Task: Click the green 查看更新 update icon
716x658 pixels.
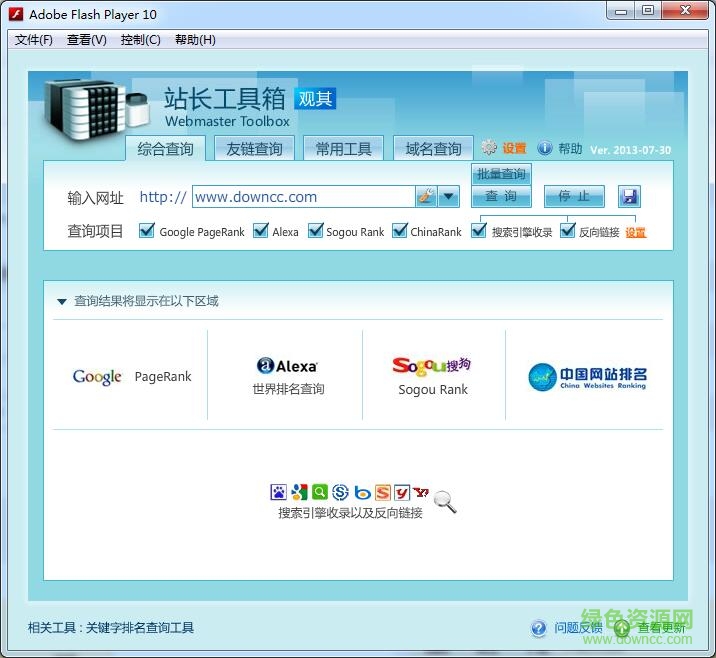Action: pos(622,628)
